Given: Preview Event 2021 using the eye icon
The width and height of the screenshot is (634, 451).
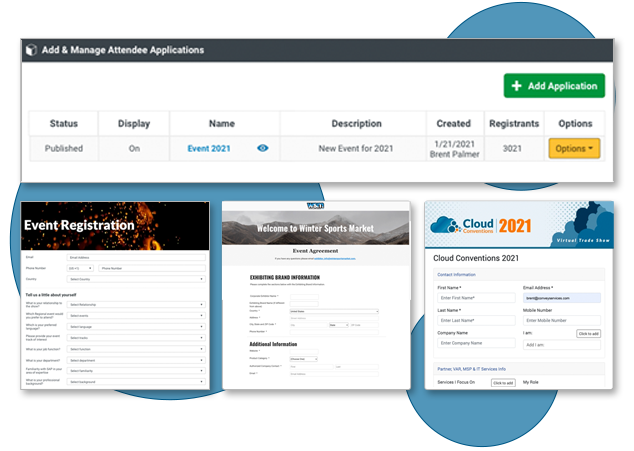Looking at the screenshot, I should click(262, 148).
